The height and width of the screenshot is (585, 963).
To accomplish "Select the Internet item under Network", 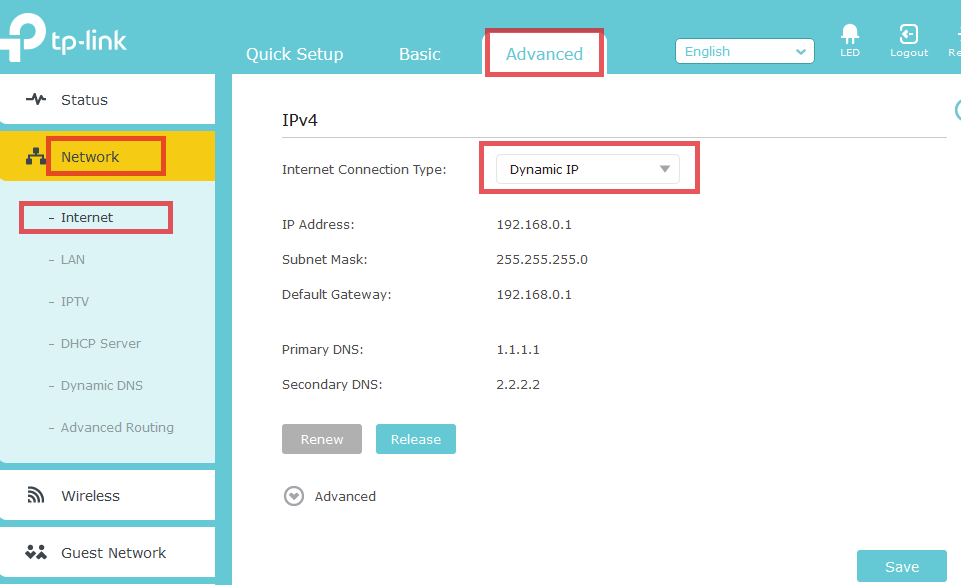I will click(x=95, y=217).
